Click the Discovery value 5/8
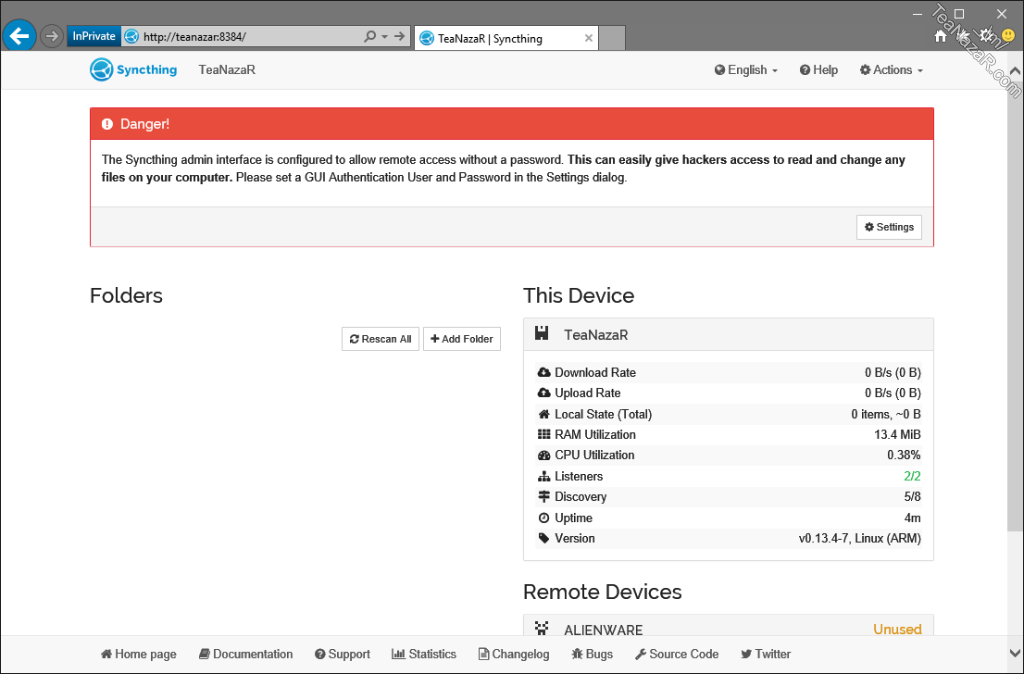Screen dimensions: 1024x674 (912, 497)
